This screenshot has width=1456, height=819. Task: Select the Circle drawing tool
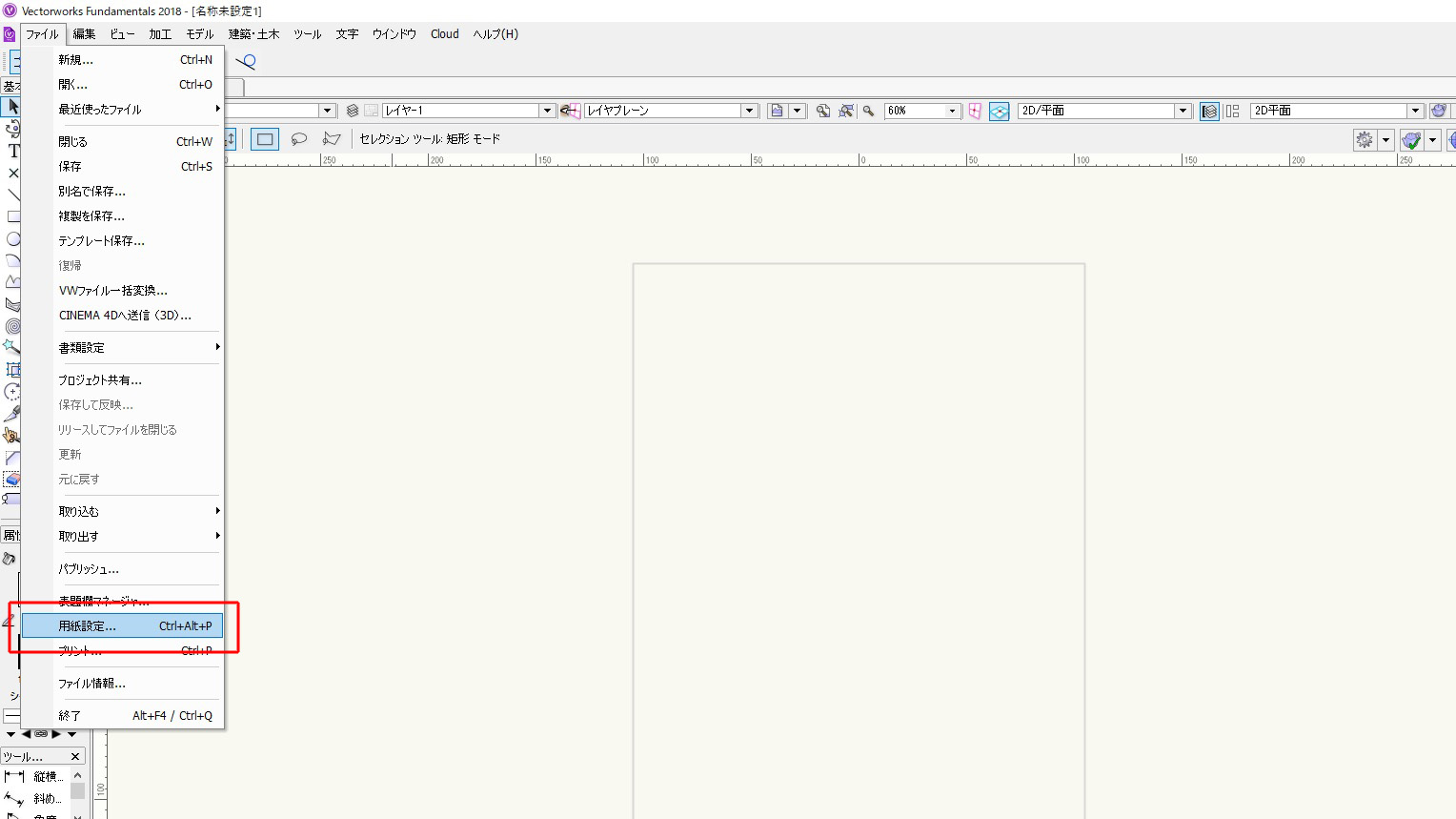click(13, 238)
